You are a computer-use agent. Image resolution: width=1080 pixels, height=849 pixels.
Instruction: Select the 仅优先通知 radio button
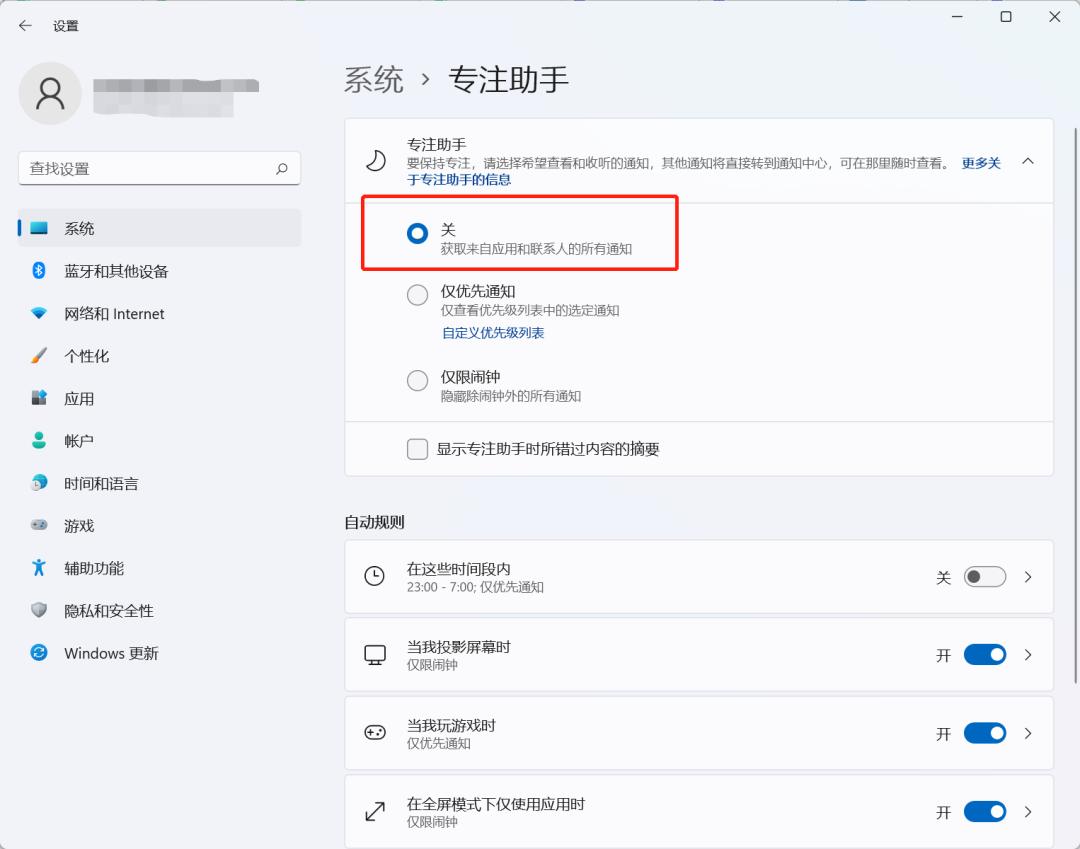coord(417,294)
